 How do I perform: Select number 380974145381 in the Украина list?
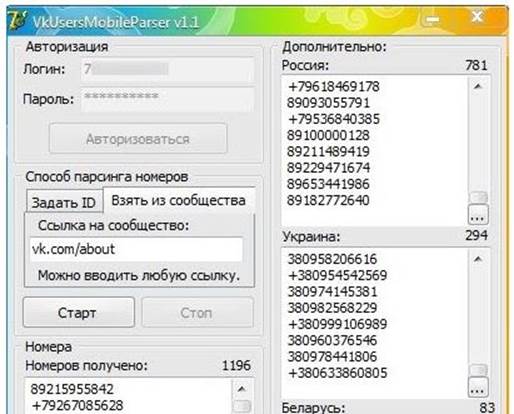[332, 292]
